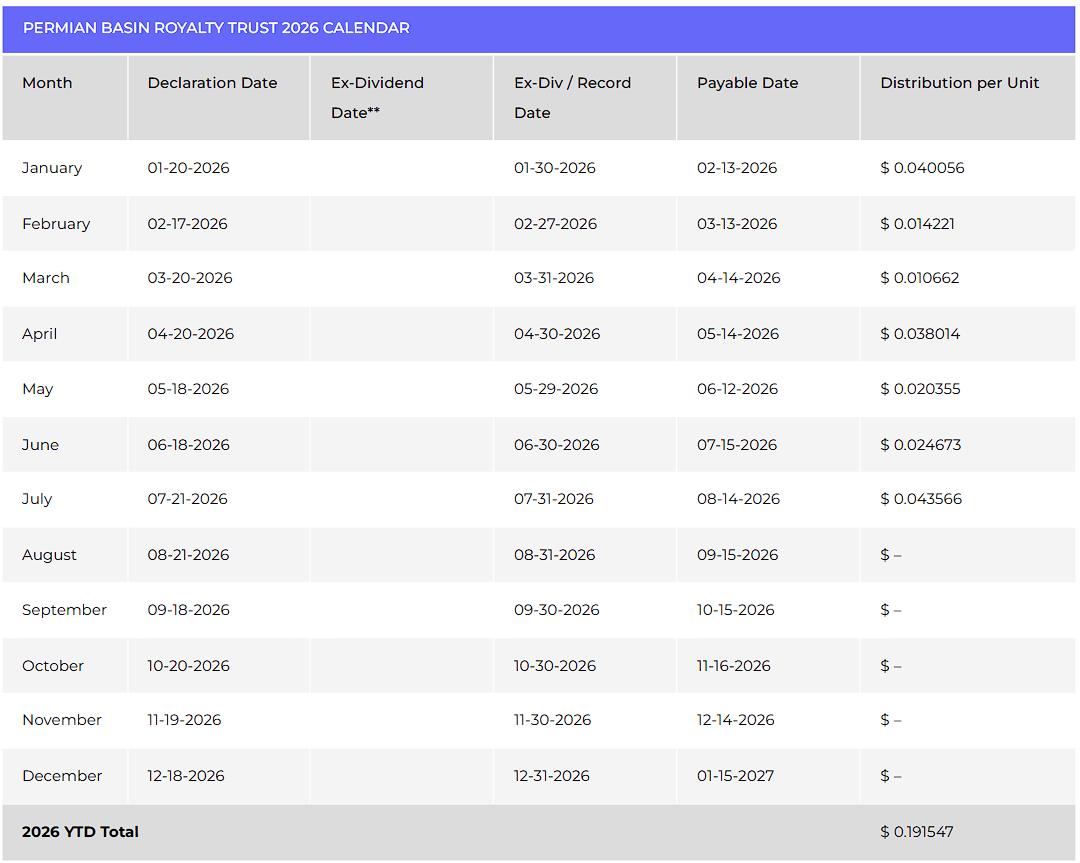Screen dimensions: 1080x863
Task: Select distribution value $ 0.043566
Action: click(x=921, y=499)
